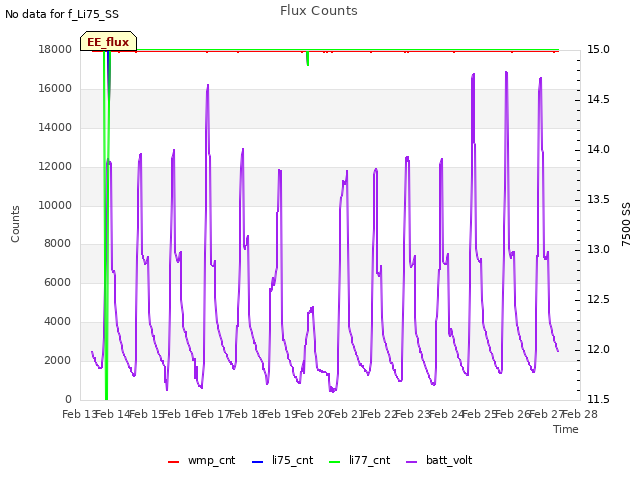Click the Feb 17 x-axis date label

tap(213, 414)
